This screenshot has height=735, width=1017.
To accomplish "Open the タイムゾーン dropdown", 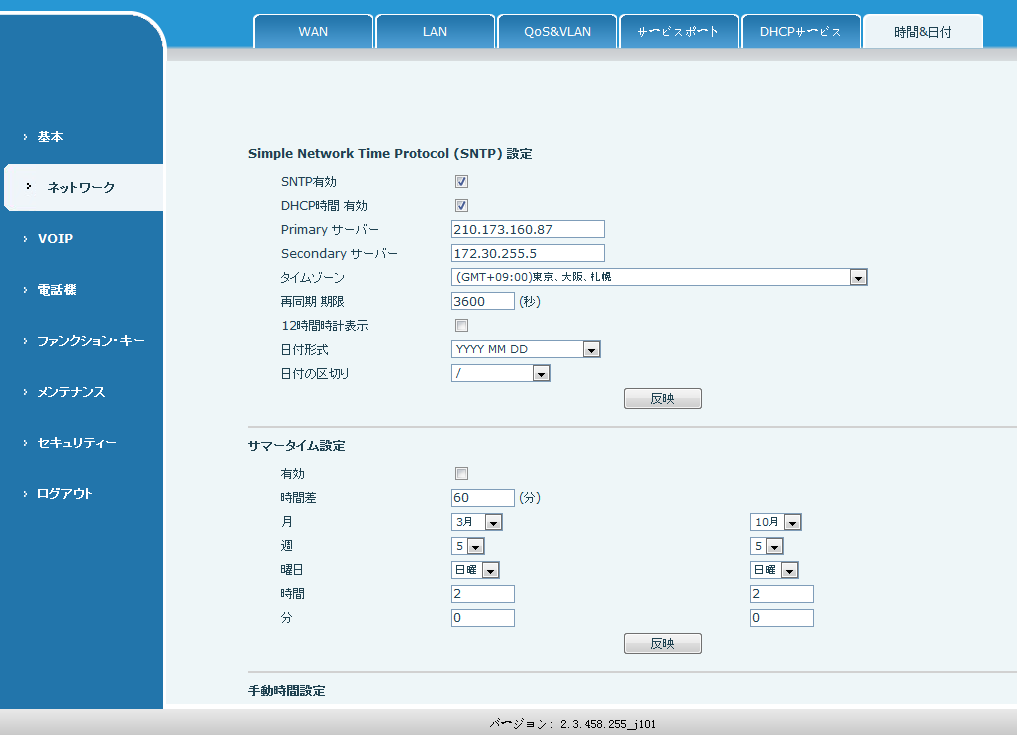I will pyautogui.click(x=659, y=278).
